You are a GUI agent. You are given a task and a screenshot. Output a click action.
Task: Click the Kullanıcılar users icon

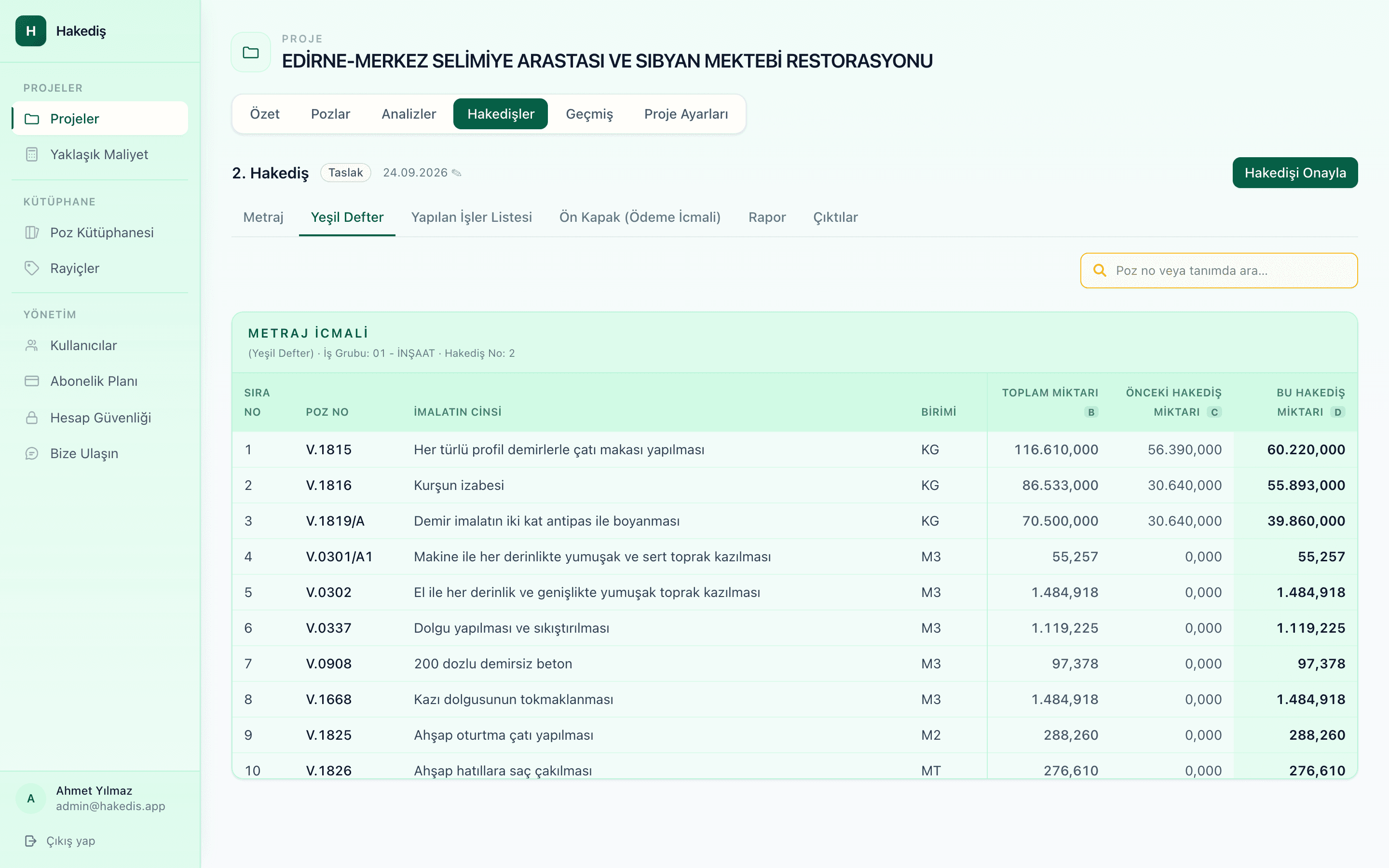pos(32,346)
